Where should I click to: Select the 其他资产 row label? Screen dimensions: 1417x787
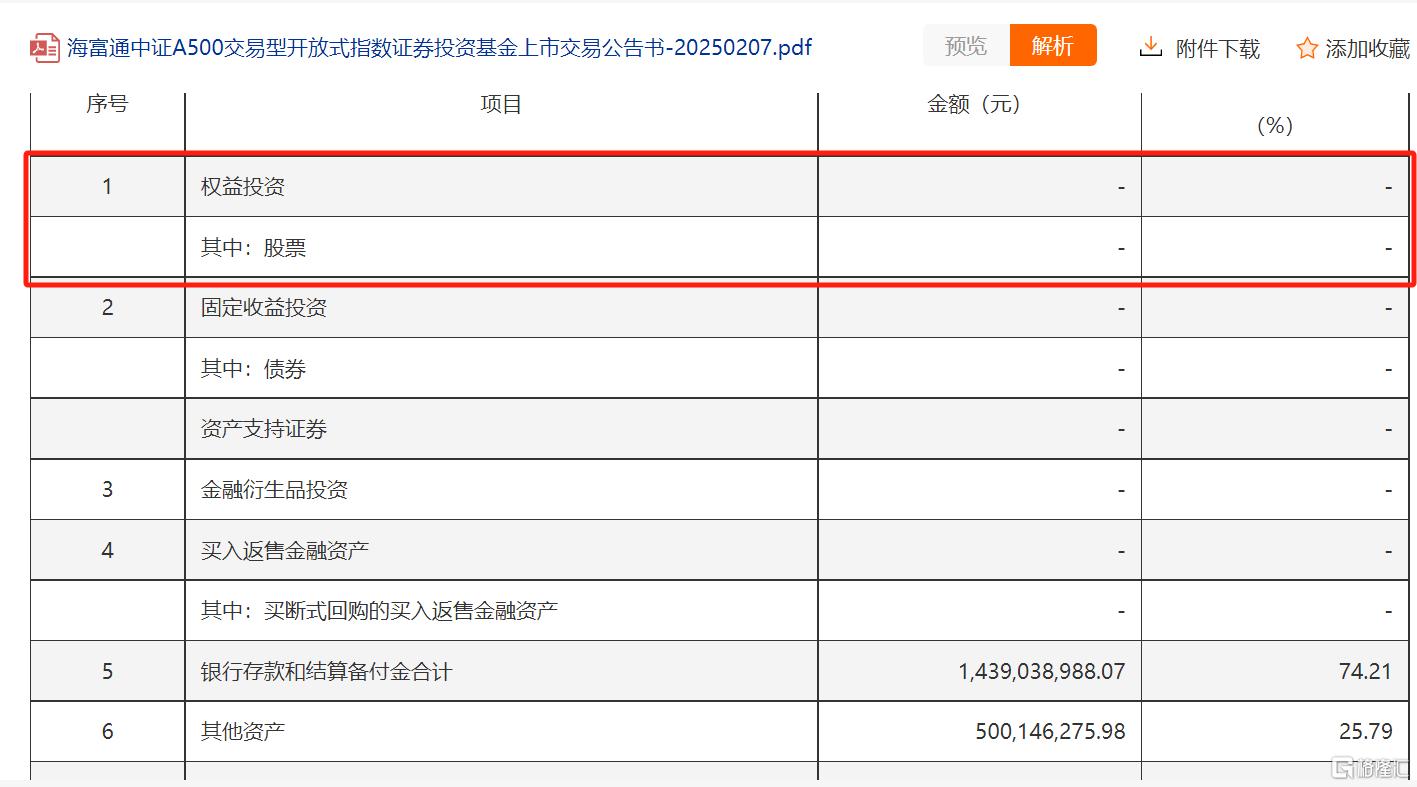(243, 732)
